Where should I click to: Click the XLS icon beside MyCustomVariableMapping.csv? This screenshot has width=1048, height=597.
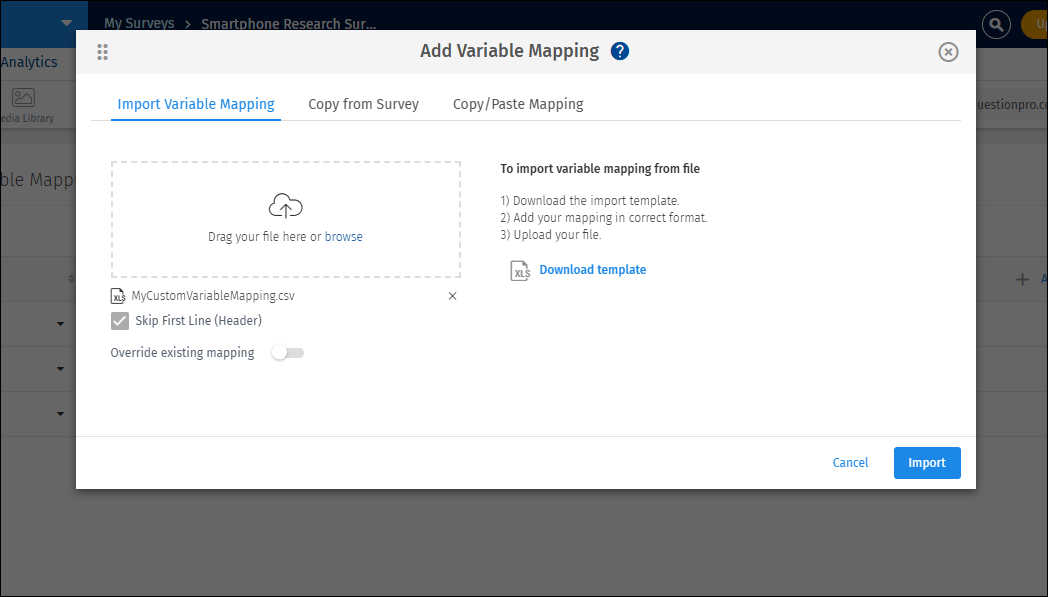[118, 295]
